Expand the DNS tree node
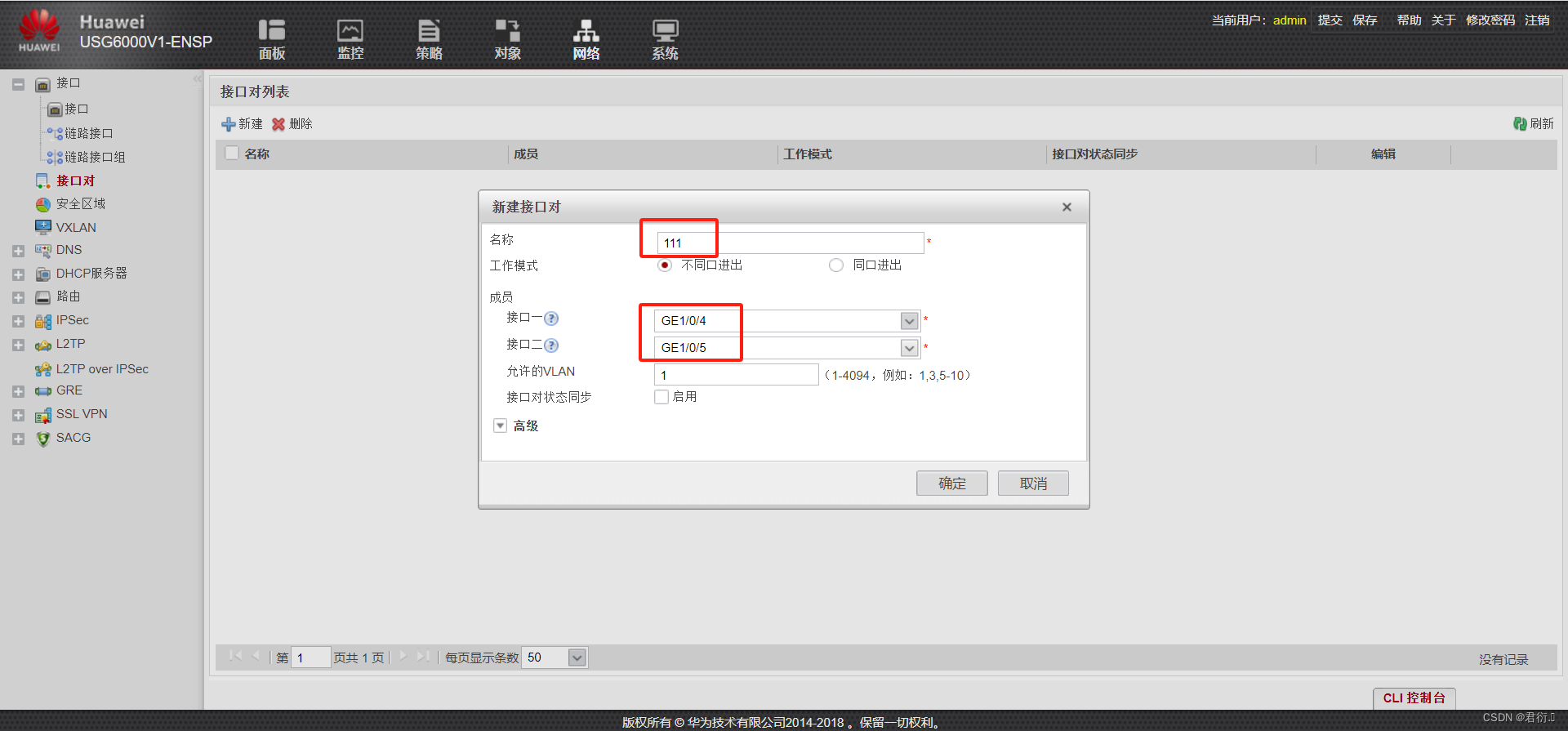This screenshot has height=731, width=1568. coord(18,251)
